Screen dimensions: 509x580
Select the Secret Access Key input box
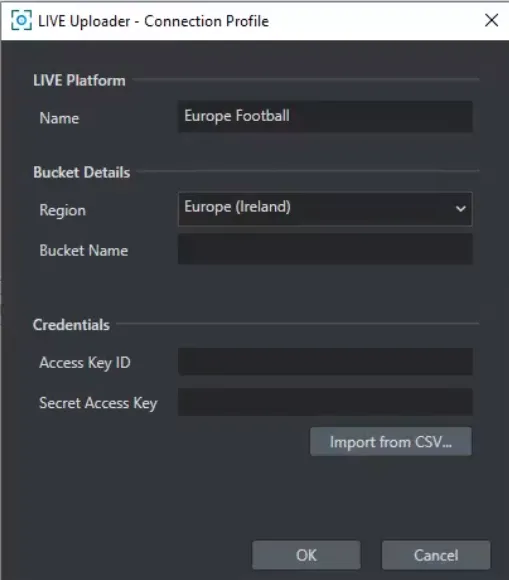click(x=325, y=402)
